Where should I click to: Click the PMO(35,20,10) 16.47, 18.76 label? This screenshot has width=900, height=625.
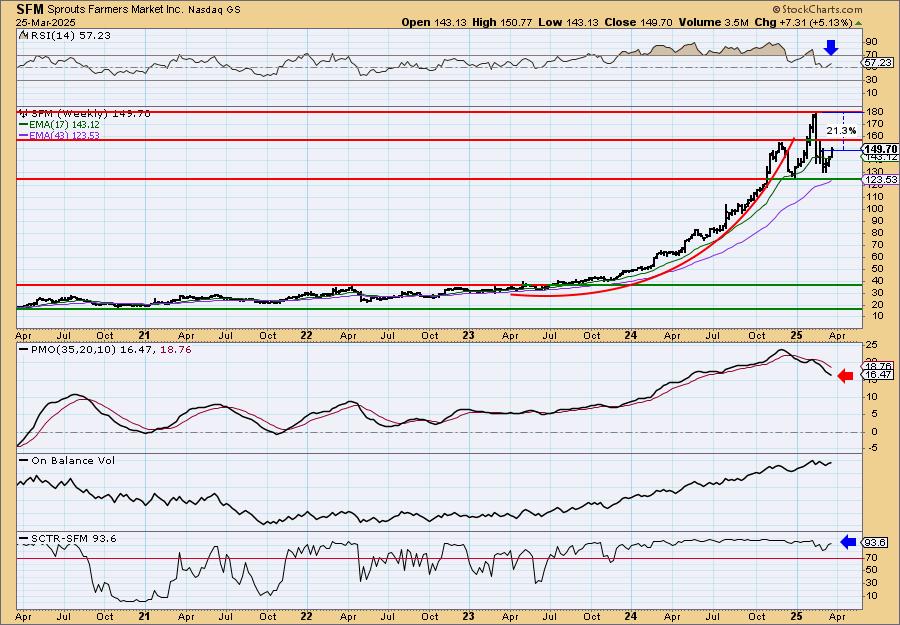point(106,350)
